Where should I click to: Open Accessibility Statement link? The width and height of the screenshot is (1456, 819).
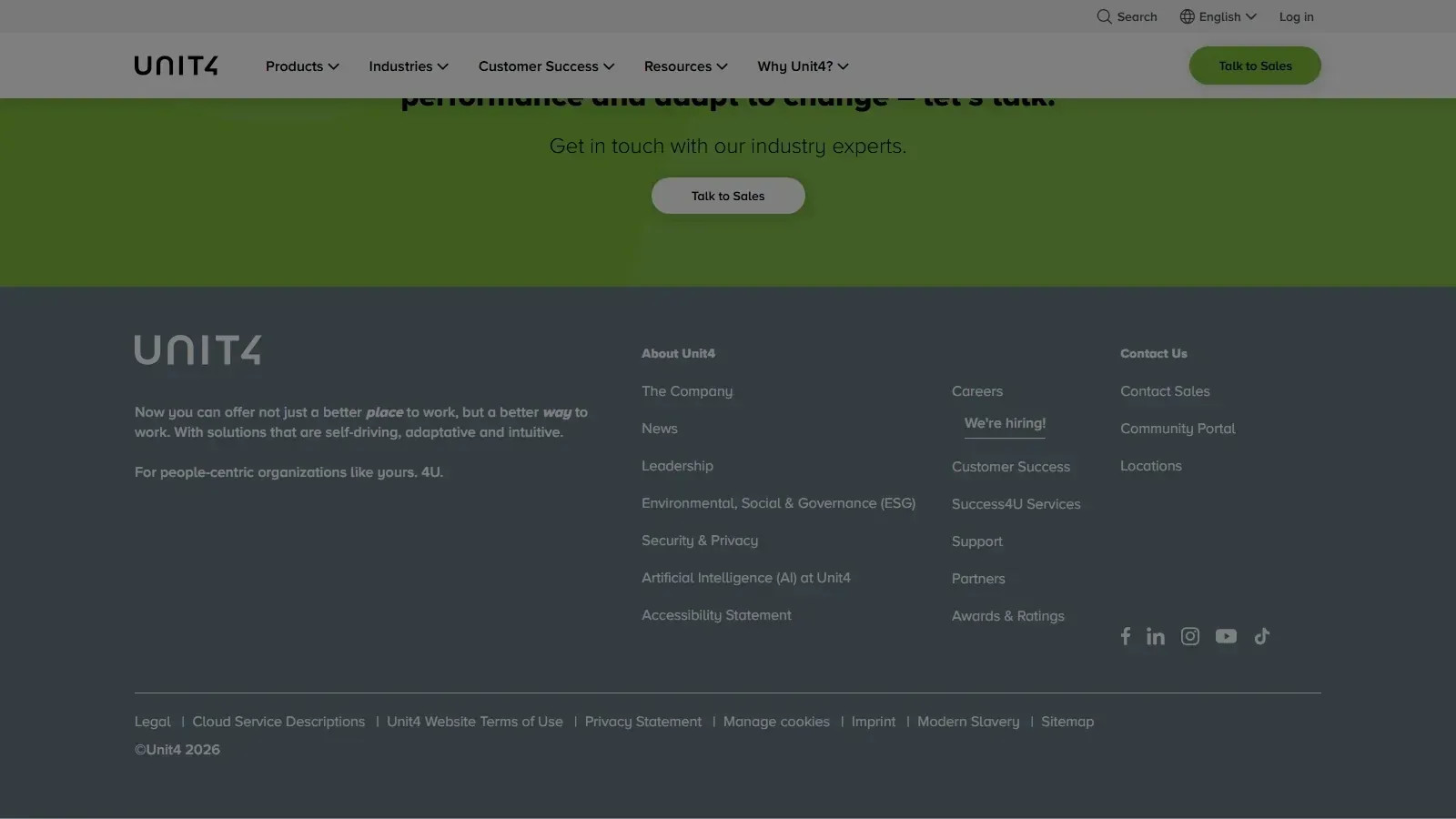tap(716, 615)
